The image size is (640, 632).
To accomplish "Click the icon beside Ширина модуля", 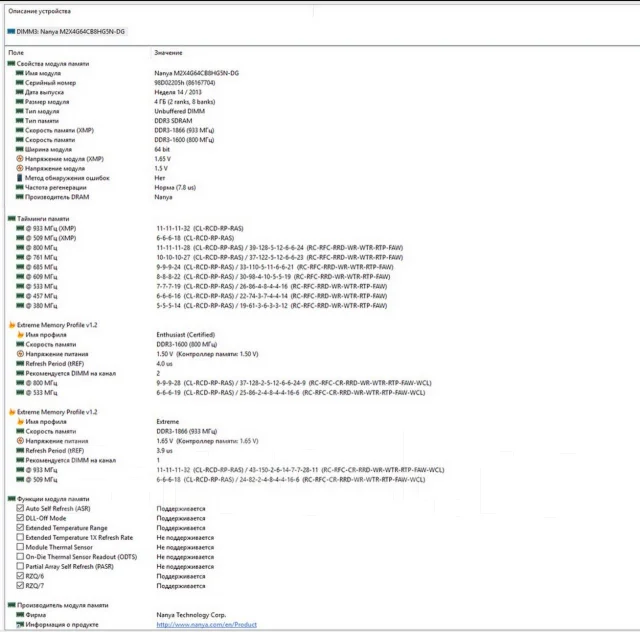I will tap(20, 149).
